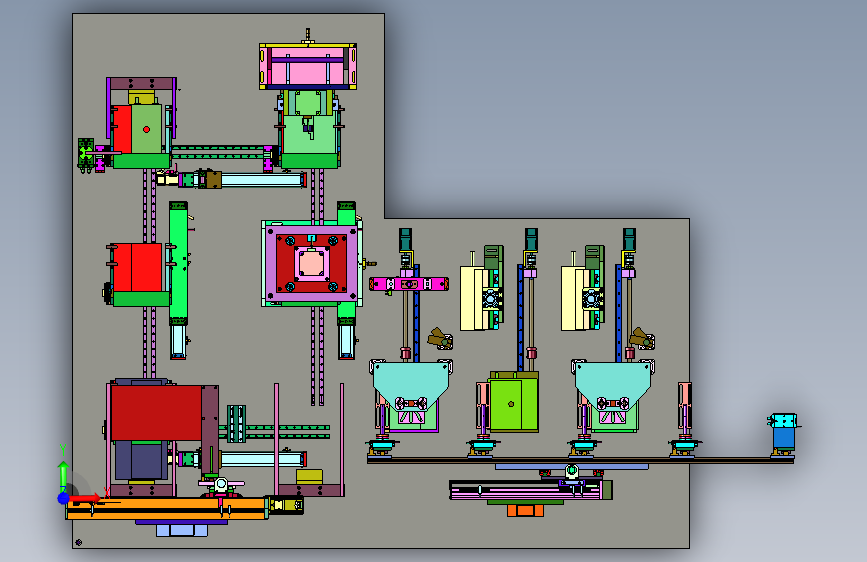This screenshot has width=867, height=562.
Task: Select the long vertical green bar
Action: coord(179,263)
